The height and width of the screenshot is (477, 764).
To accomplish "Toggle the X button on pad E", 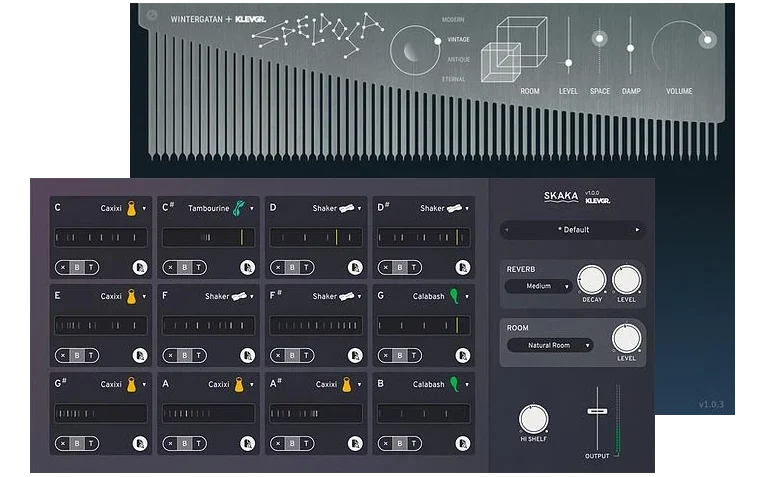I will pyautogui.click(x=63, y=356).
